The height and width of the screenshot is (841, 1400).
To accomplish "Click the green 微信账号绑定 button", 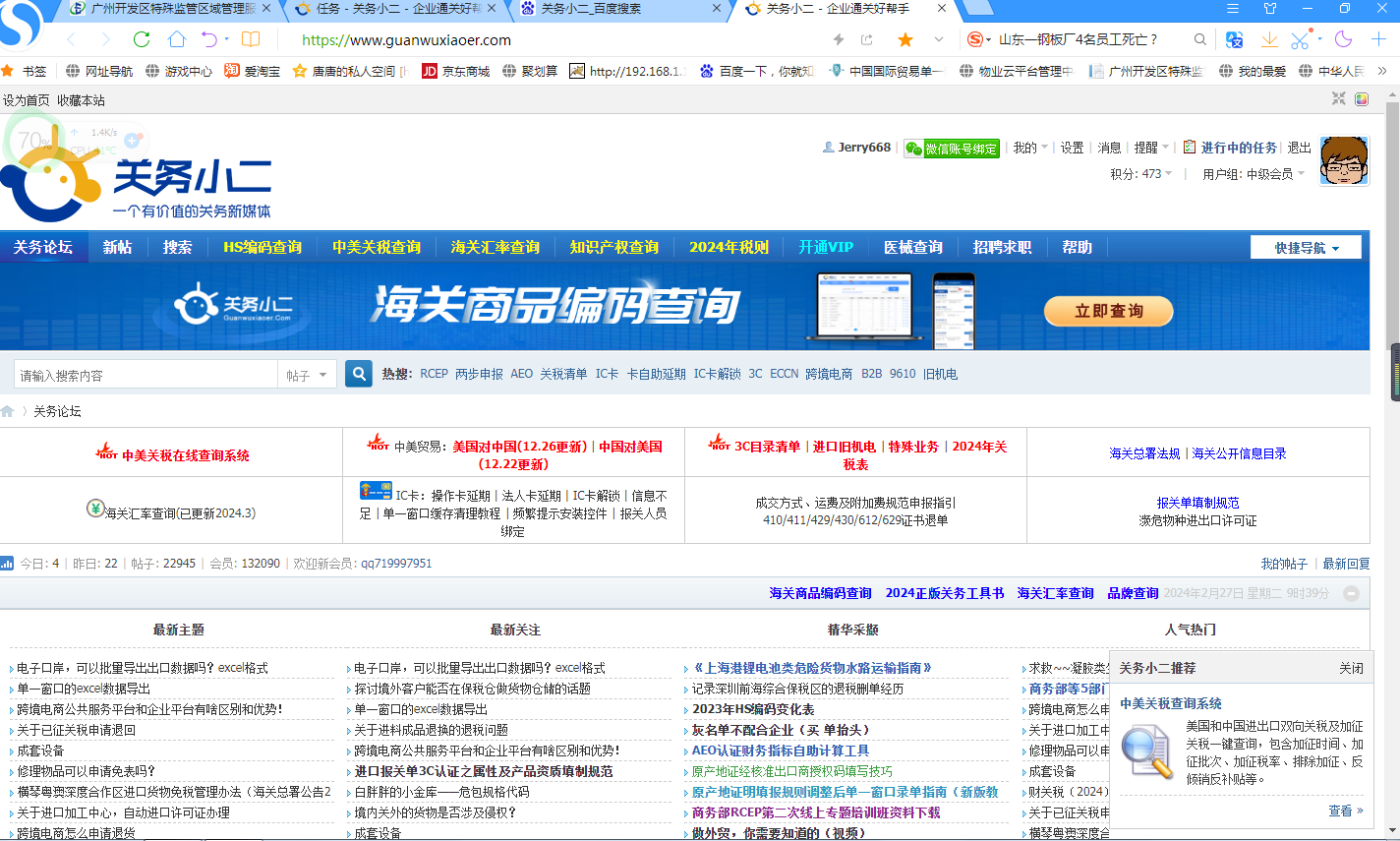I will [951, 149].
